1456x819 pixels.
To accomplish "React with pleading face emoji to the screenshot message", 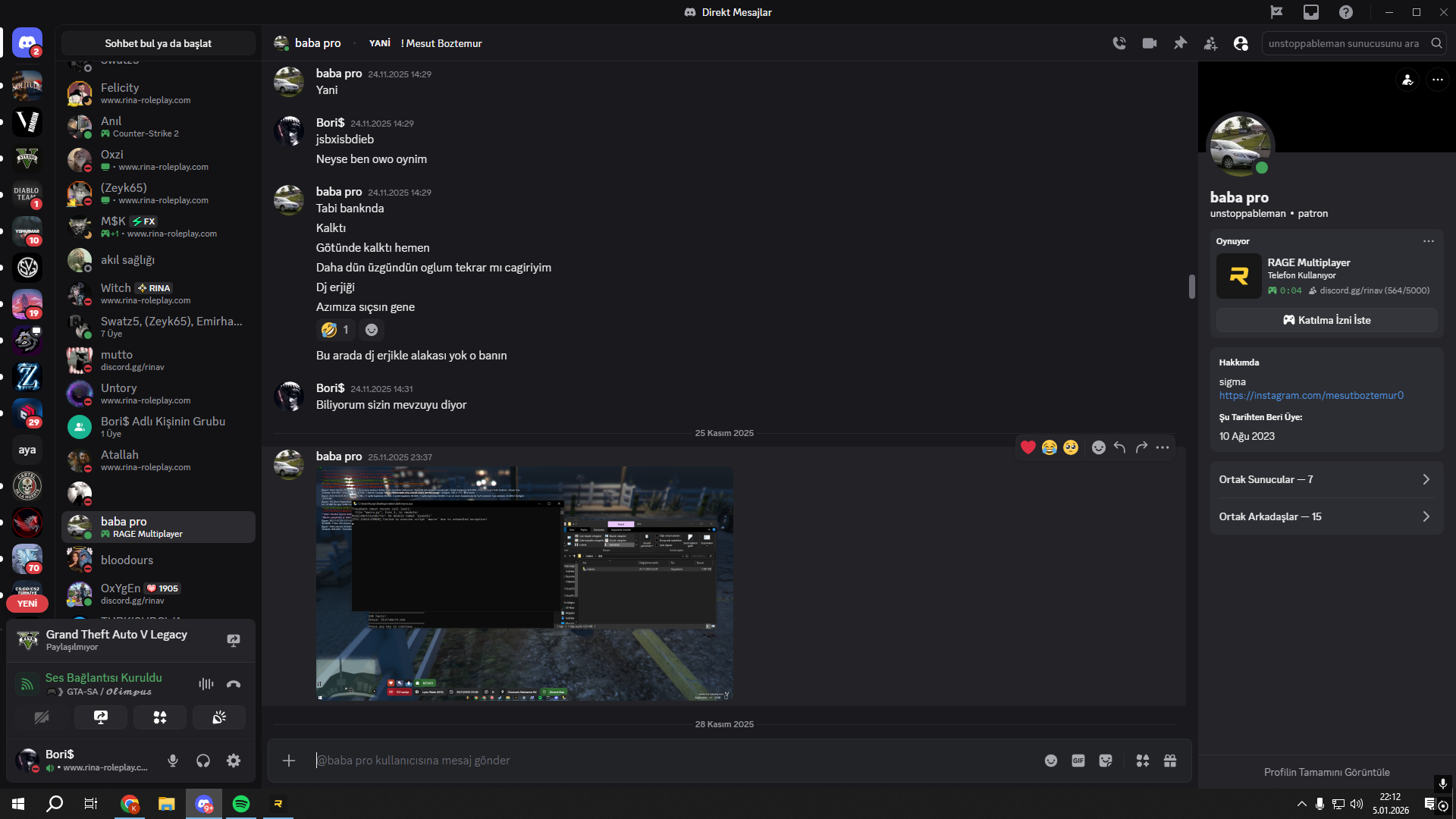I will pos(1071,447).
